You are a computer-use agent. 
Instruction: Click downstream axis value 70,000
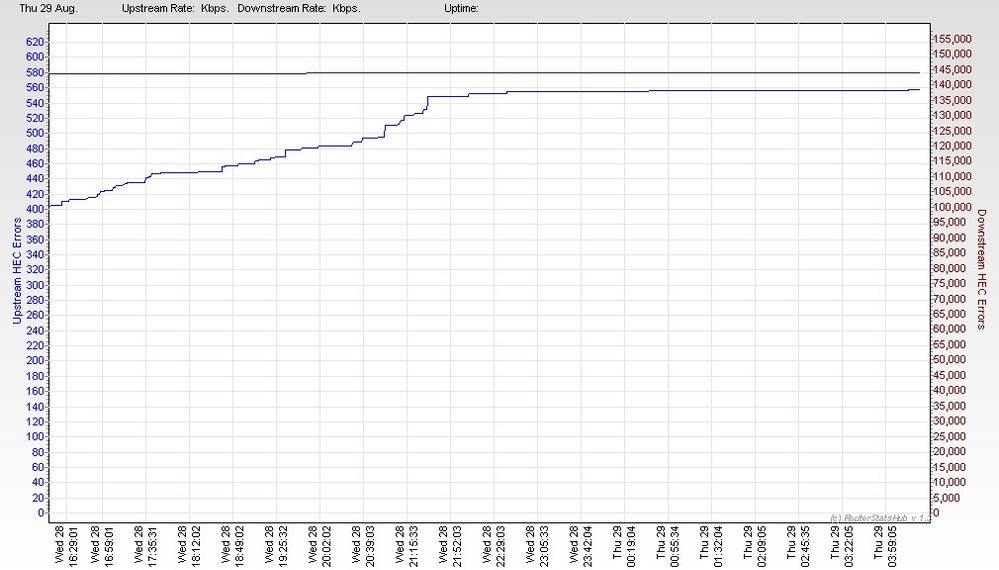pos(950,299)
